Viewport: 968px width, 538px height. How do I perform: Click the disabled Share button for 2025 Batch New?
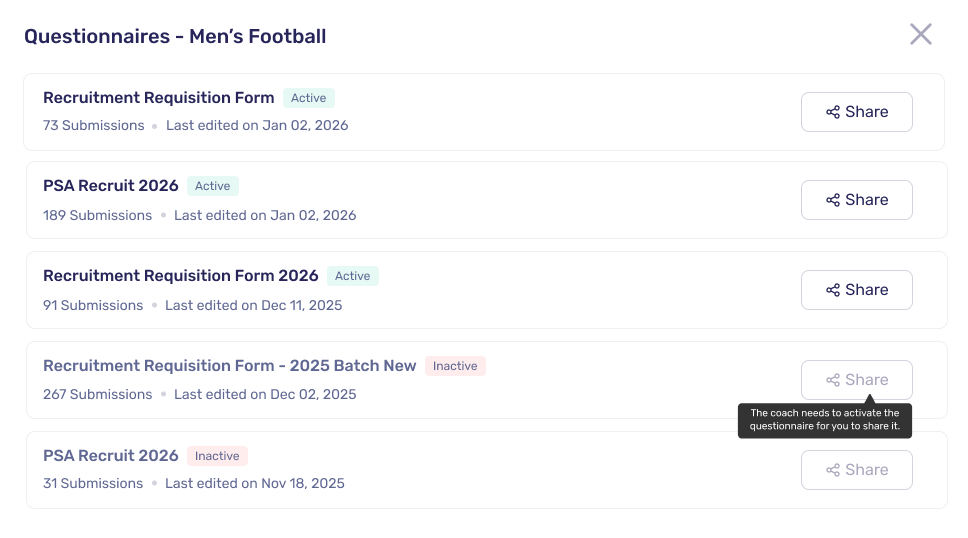pos(857,380)
